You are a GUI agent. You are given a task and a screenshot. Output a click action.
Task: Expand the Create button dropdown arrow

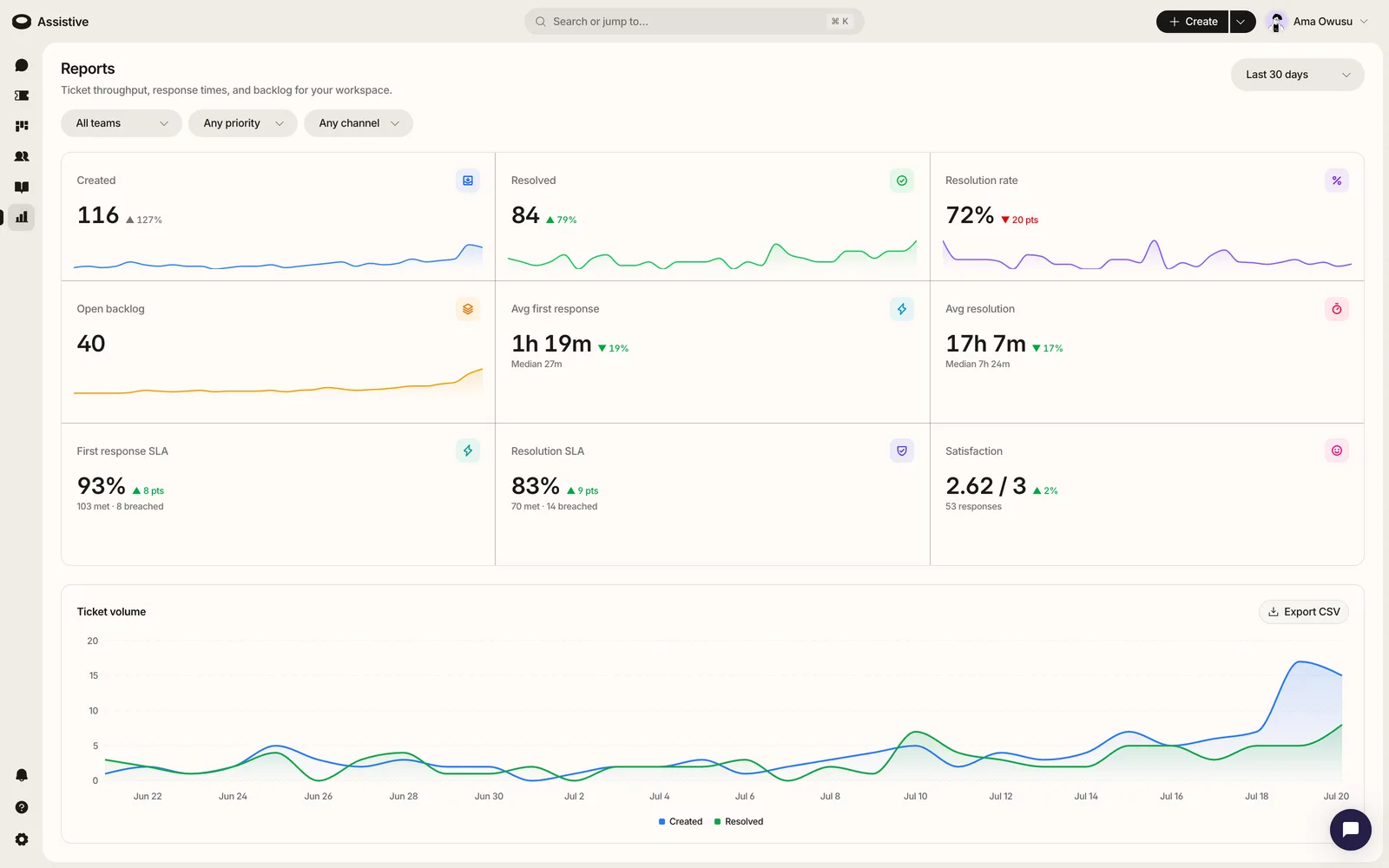(x=1241, y=22)
